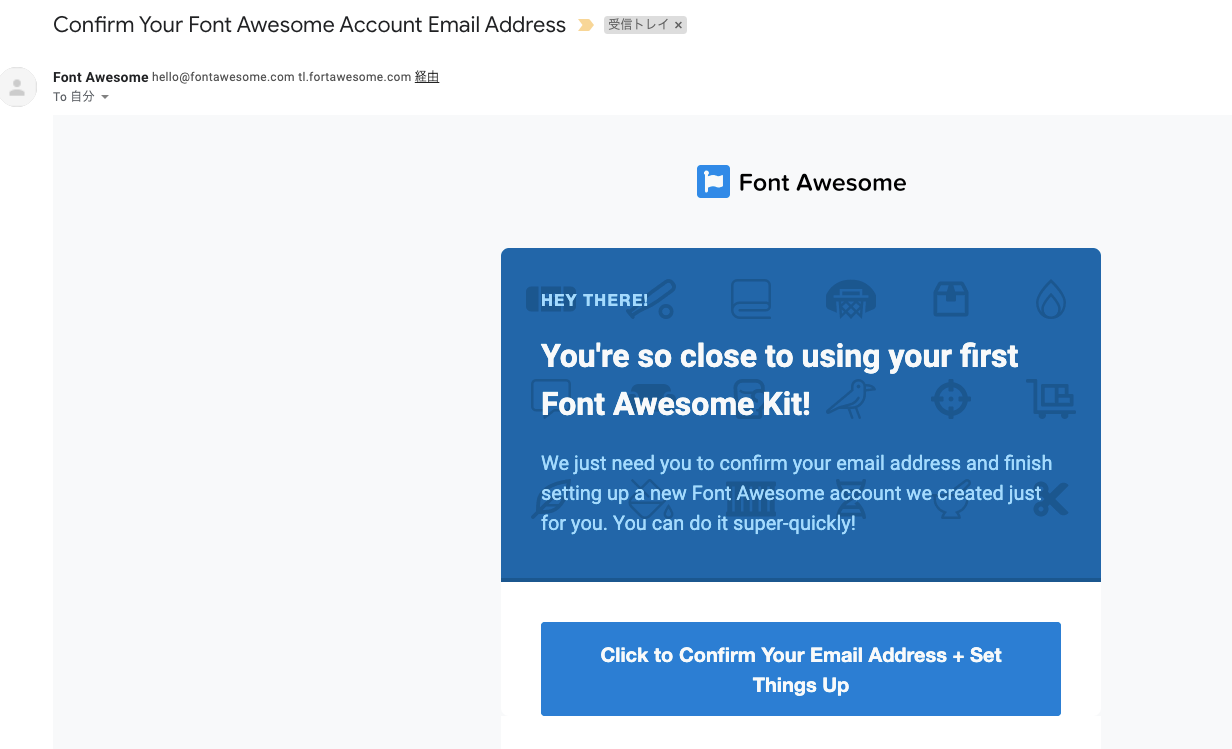The height and width of the screenshot is (749, 1232).
Task: Click the sender's grey avatar icon
Action: tap(17, 87)
